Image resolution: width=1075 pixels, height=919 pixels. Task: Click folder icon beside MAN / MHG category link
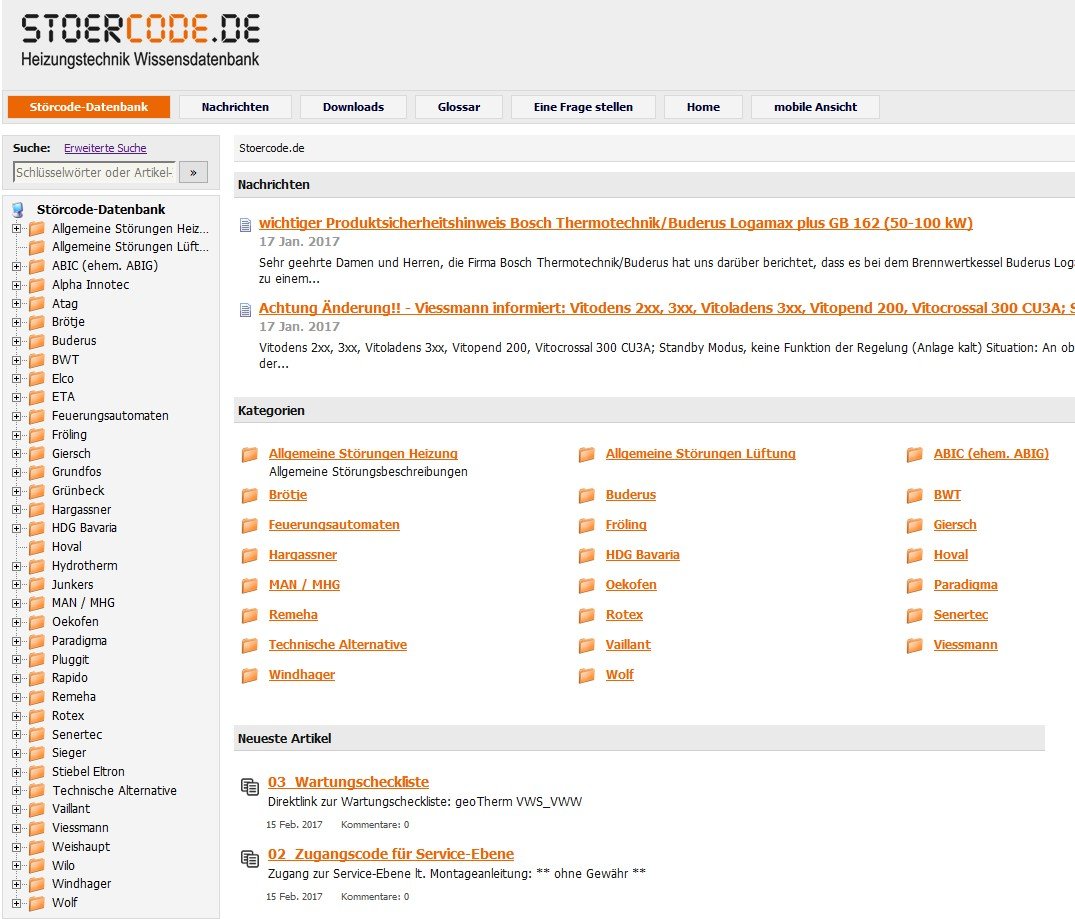[x=250, y=585]
